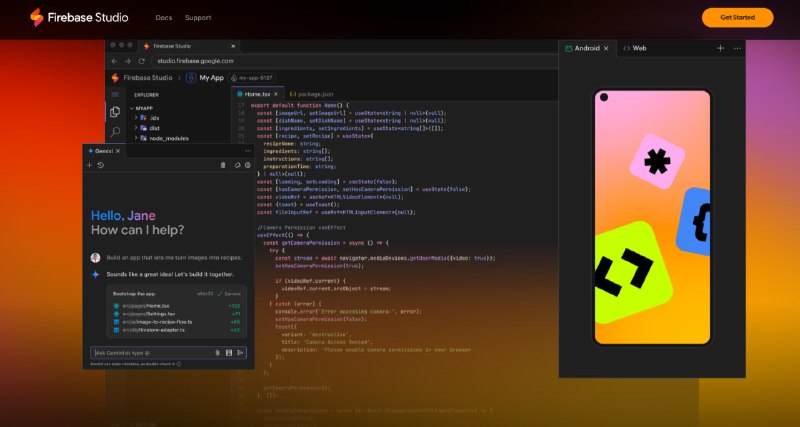
Task: Open the hamburger menu in activity bar
Action: click(115, 95)
